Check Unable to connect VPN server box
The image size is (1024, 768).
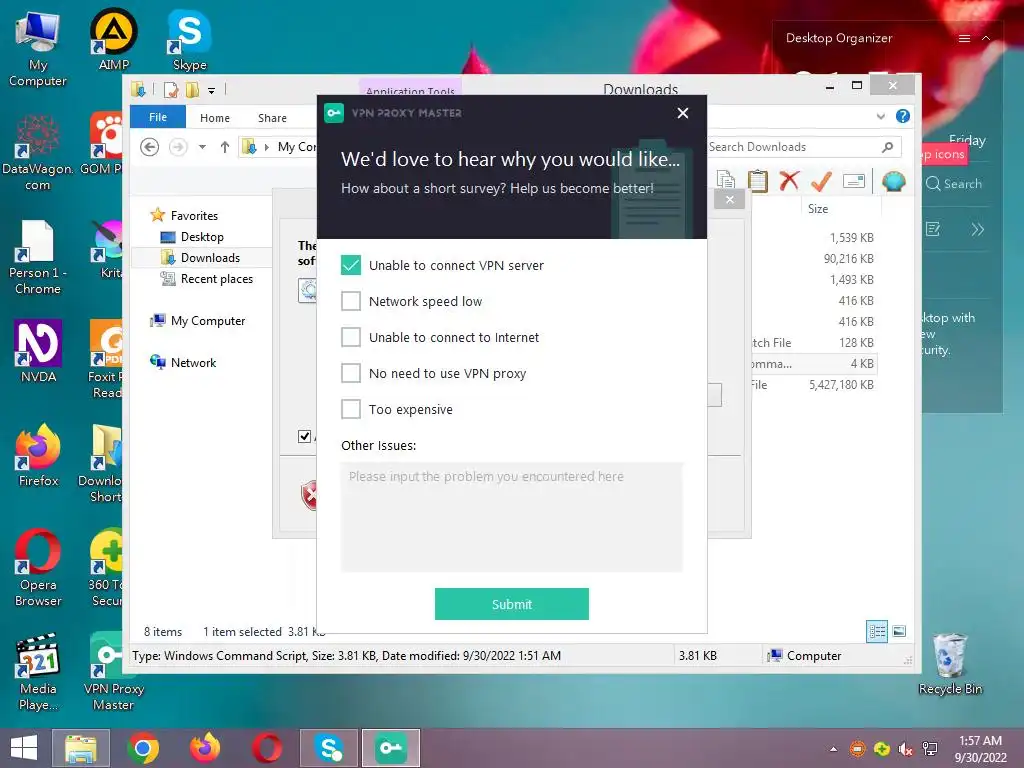pos(351,265)
